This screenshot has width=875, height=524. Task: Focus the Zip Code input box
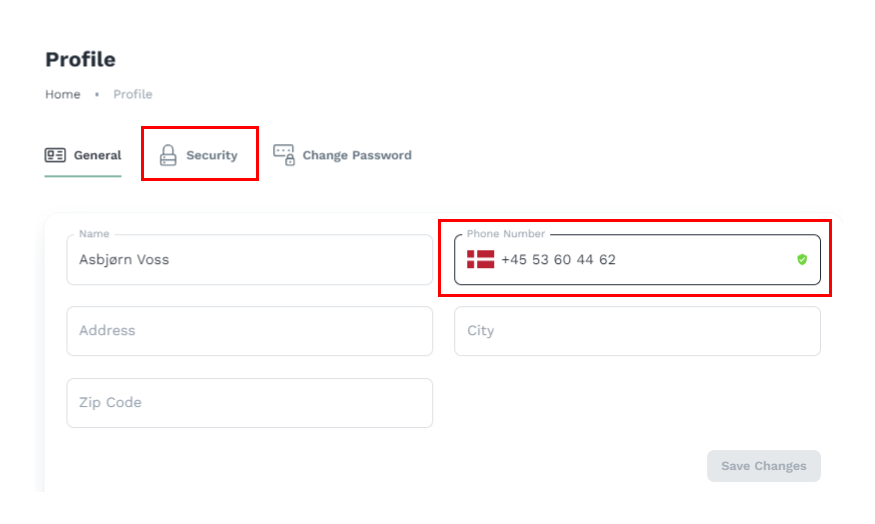[250, 403]
